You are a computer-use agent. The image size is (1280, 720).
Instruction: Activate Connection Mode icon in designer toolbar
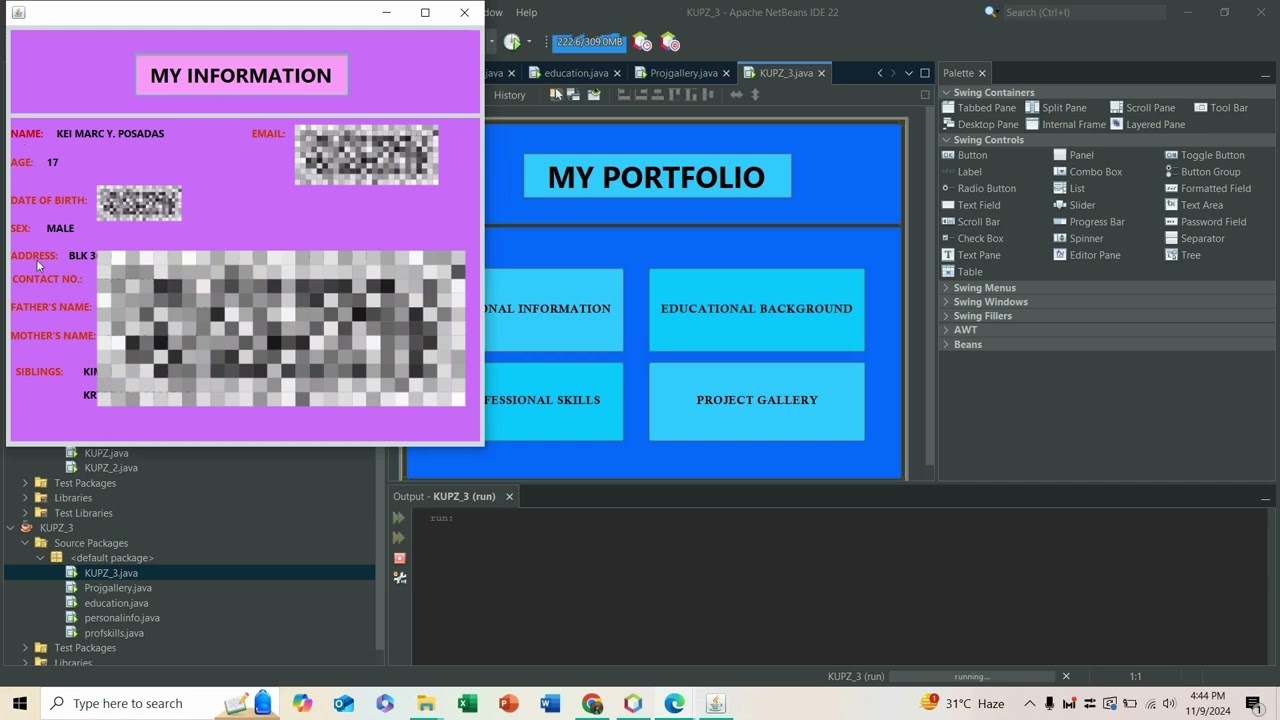574,95
